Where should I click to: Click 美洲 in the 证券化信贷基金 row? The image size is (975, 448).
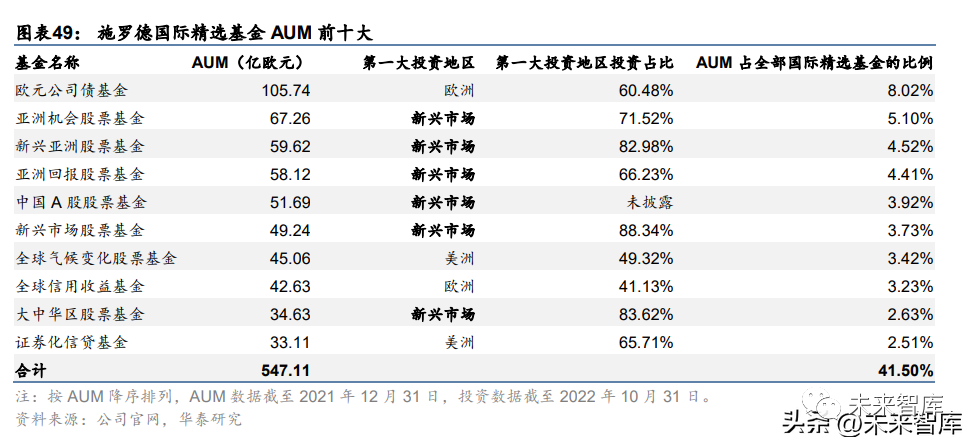459,343
